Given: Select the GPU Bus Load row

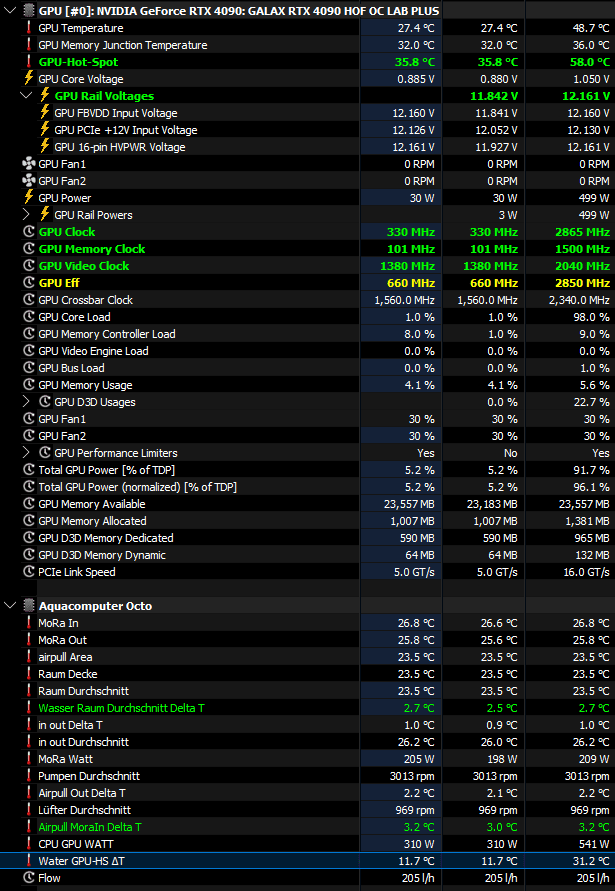Looking at the screenshot, I should pos(308,368).
